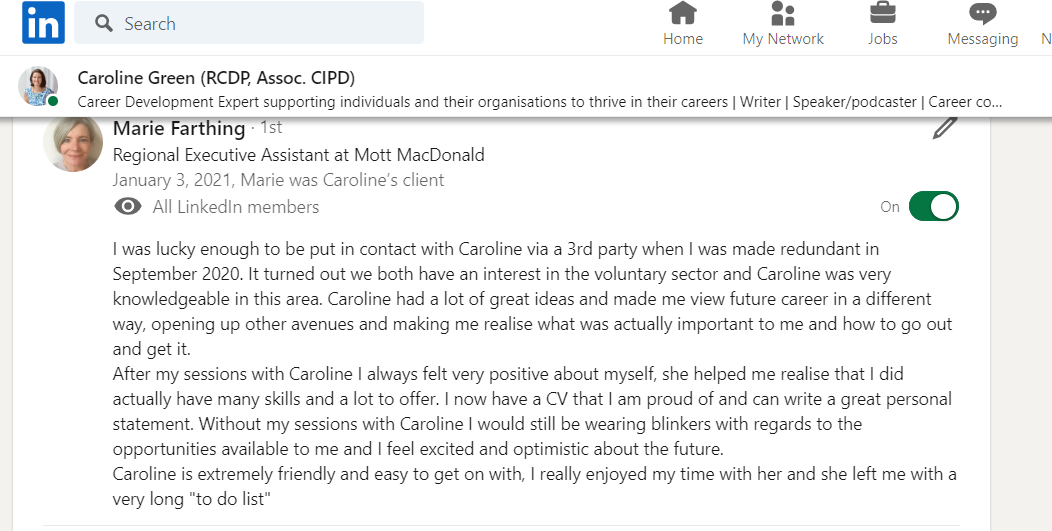Viewport: 1052px width, 531px height.
Task: Edit recommendation with pencil icon
Action: point(945,128)
